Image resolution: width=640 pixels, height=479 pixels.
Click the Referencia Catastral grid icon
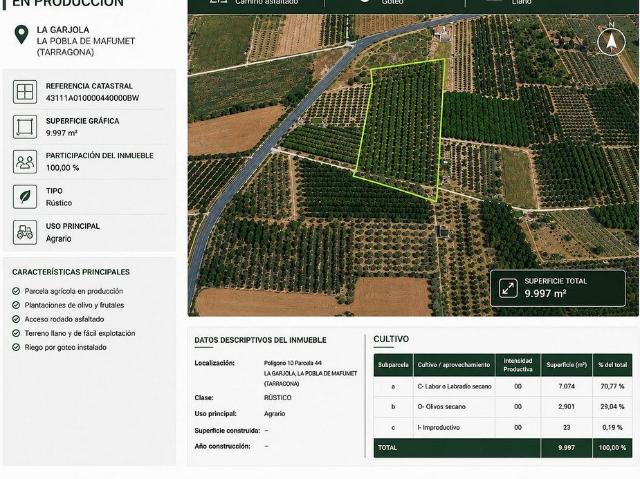click(x=25, y=92)
